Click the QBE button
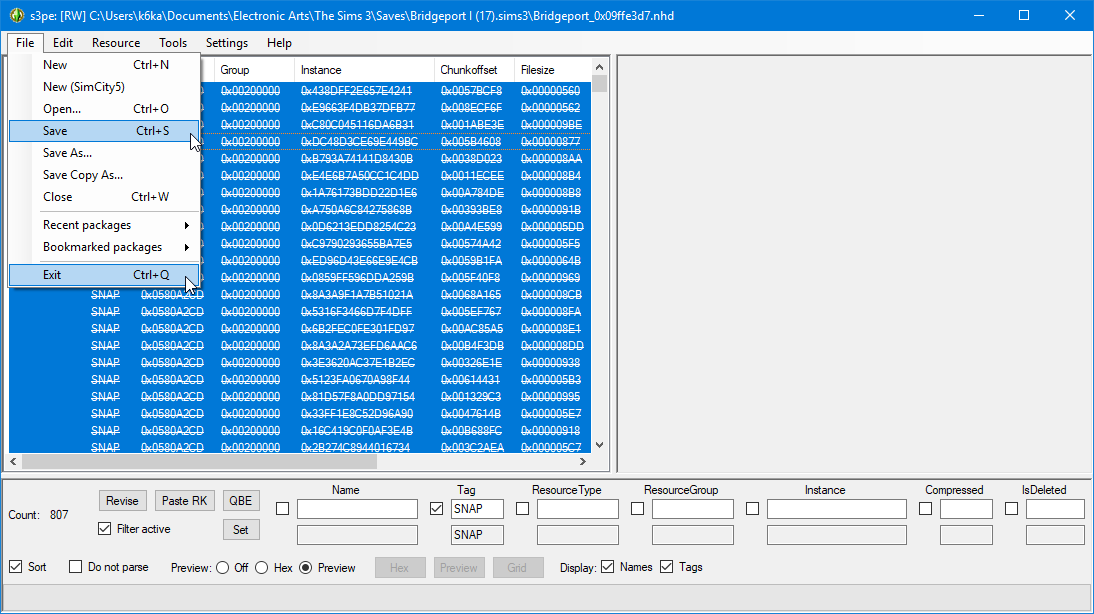The height and width of the screenshot is (614, 1094). click(241, 501)
